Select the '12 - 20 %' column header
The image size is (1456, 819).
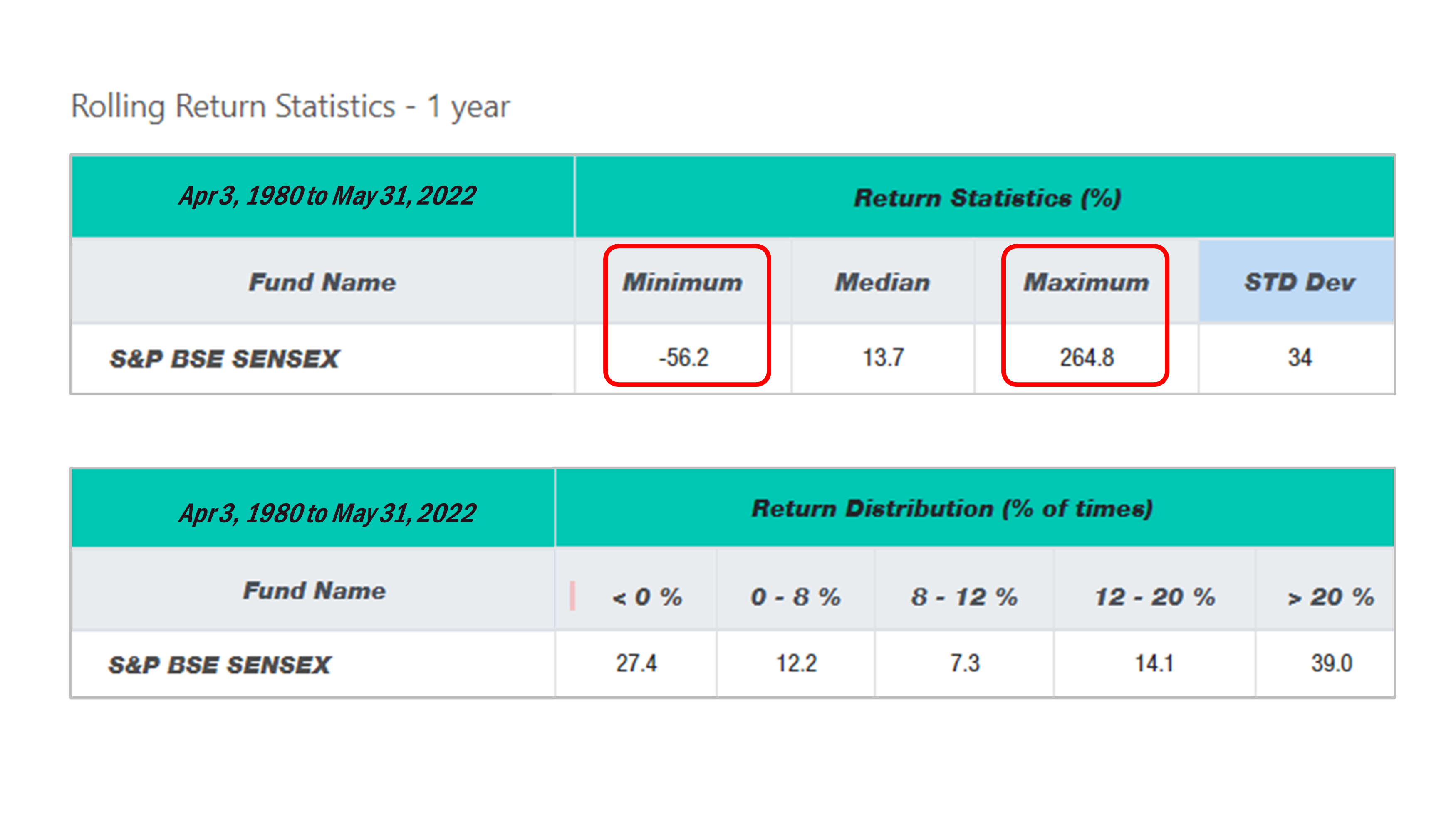(1154, 597)
